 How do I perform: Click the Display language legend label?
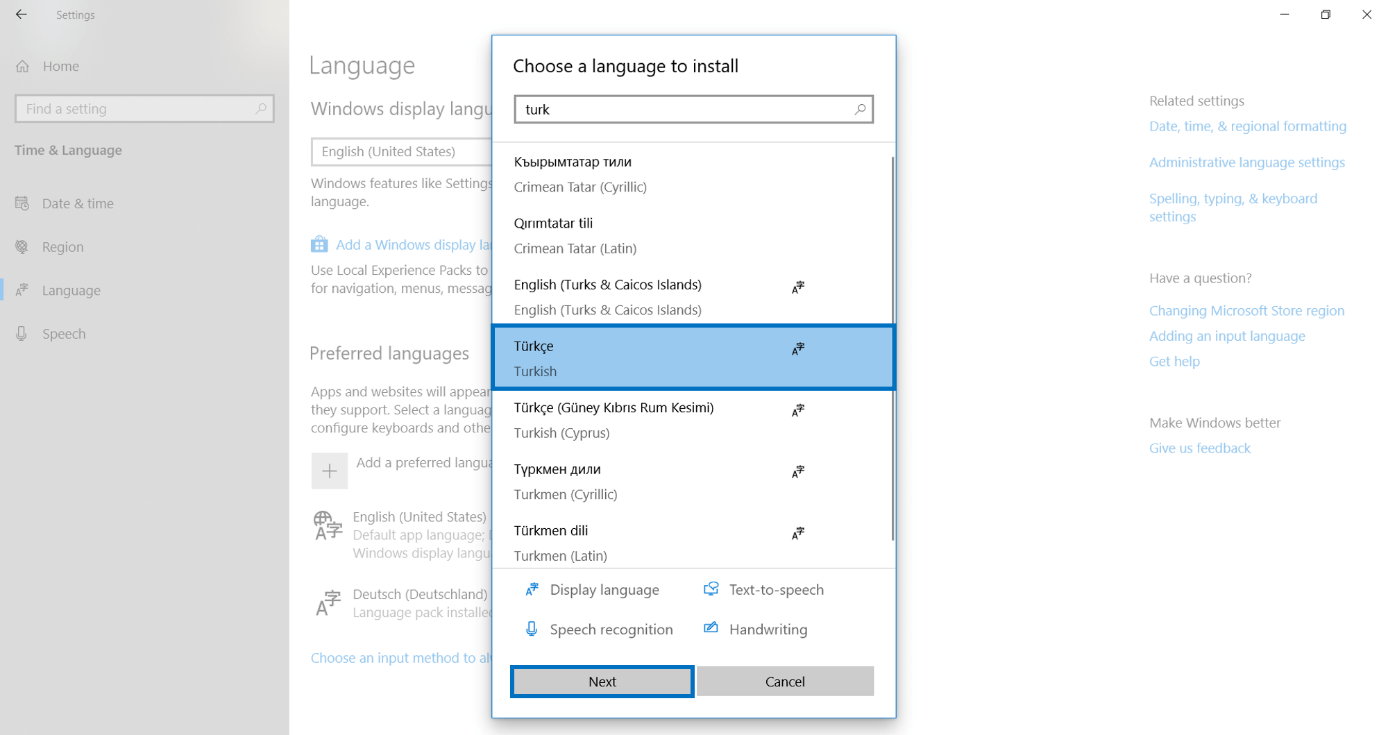(x=604, y=590)
